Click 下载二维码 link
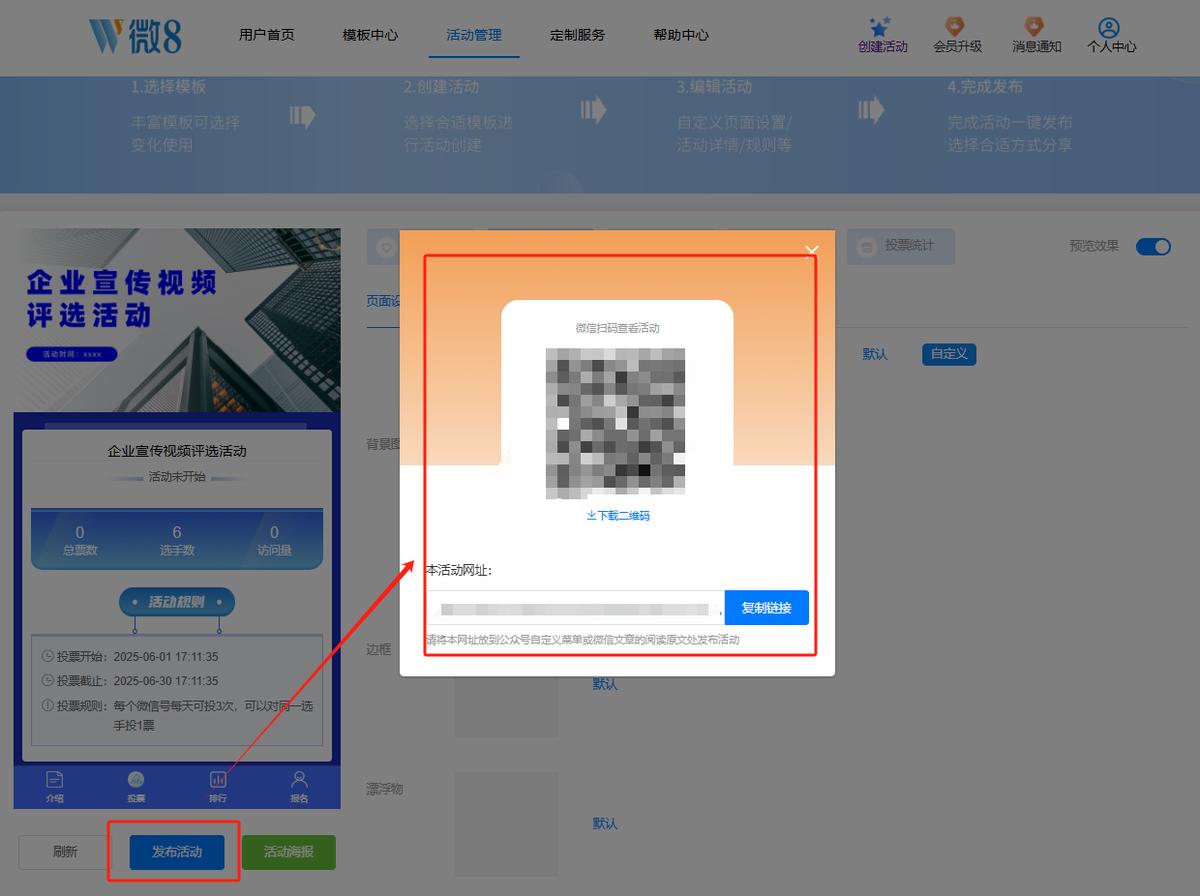1200x896 pixels. (618, 516)
